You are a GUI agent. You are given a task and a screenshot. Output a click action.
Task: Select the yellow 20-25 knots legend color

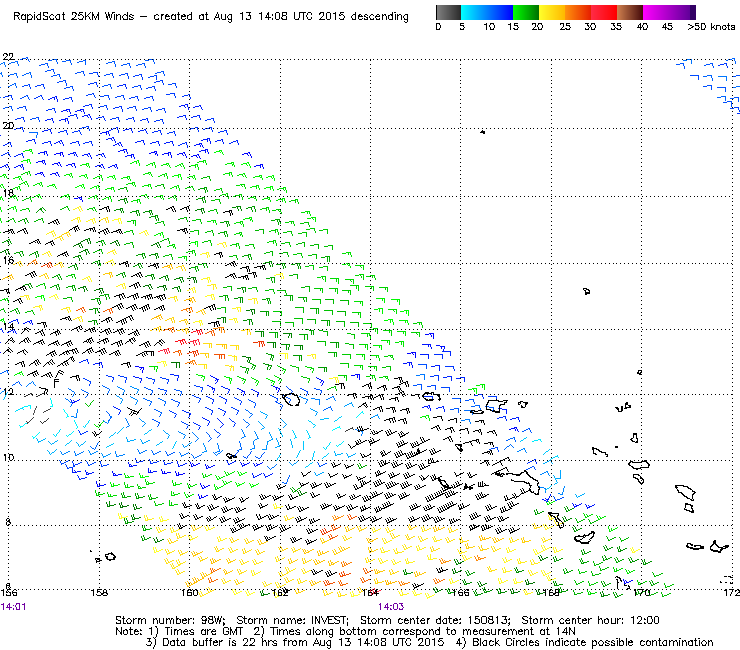(x=552, y=12)
